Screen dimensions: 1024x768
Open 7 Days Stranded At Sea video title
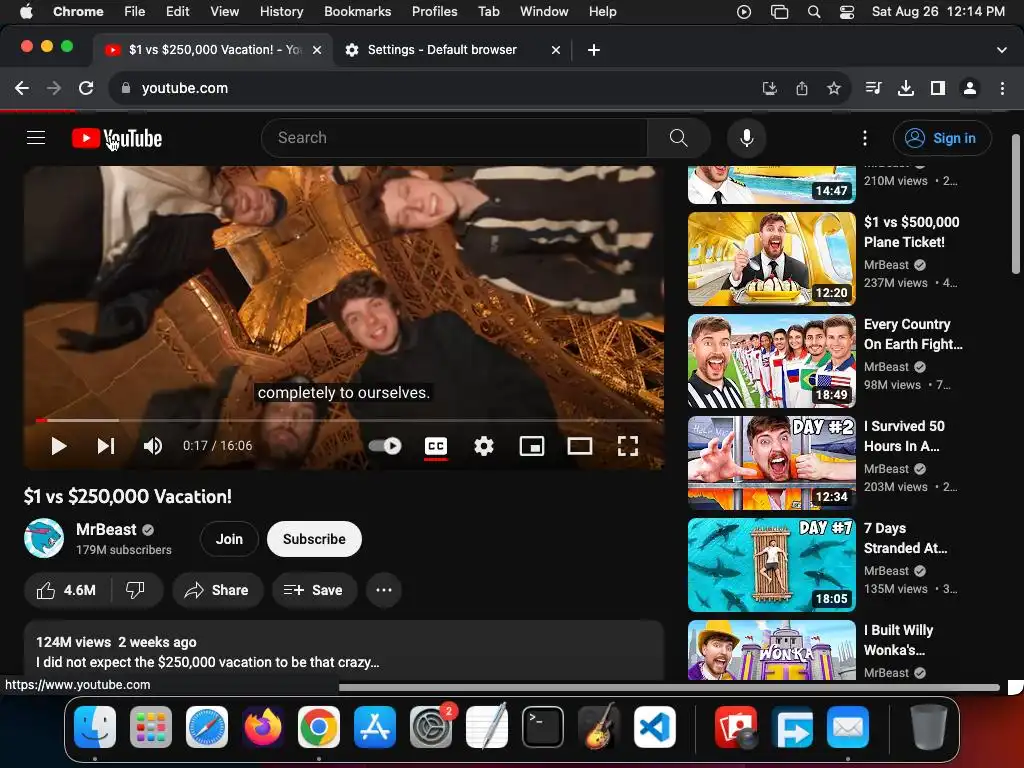905,538
